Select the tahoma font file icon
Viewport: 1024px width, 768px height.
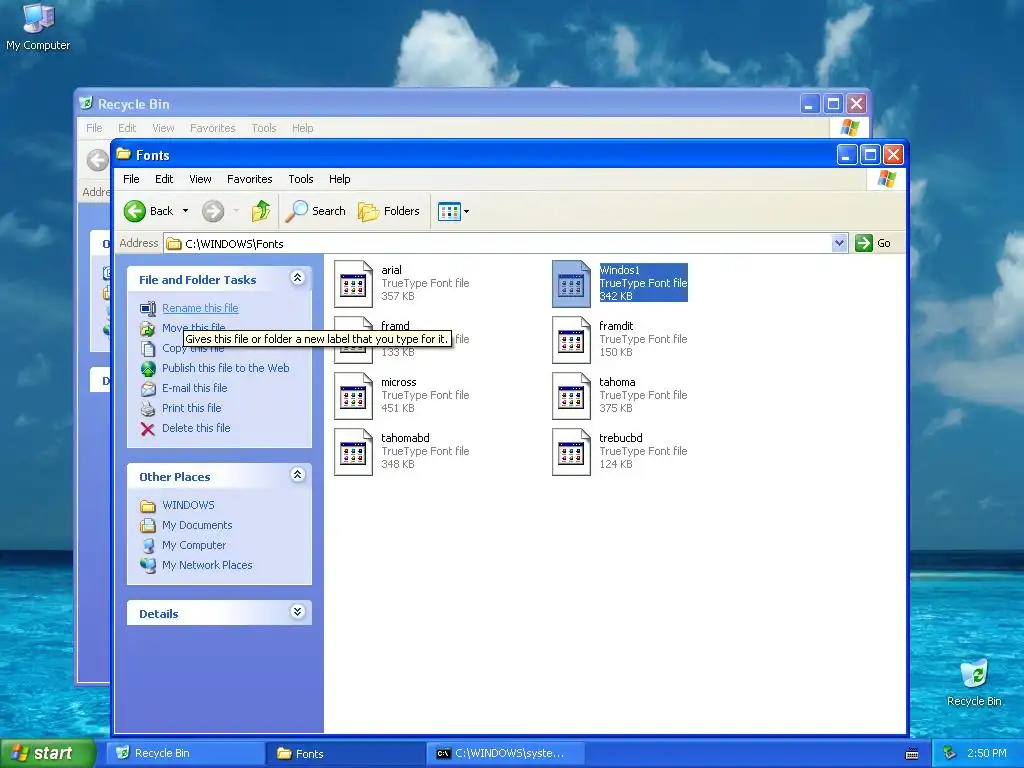571,396
